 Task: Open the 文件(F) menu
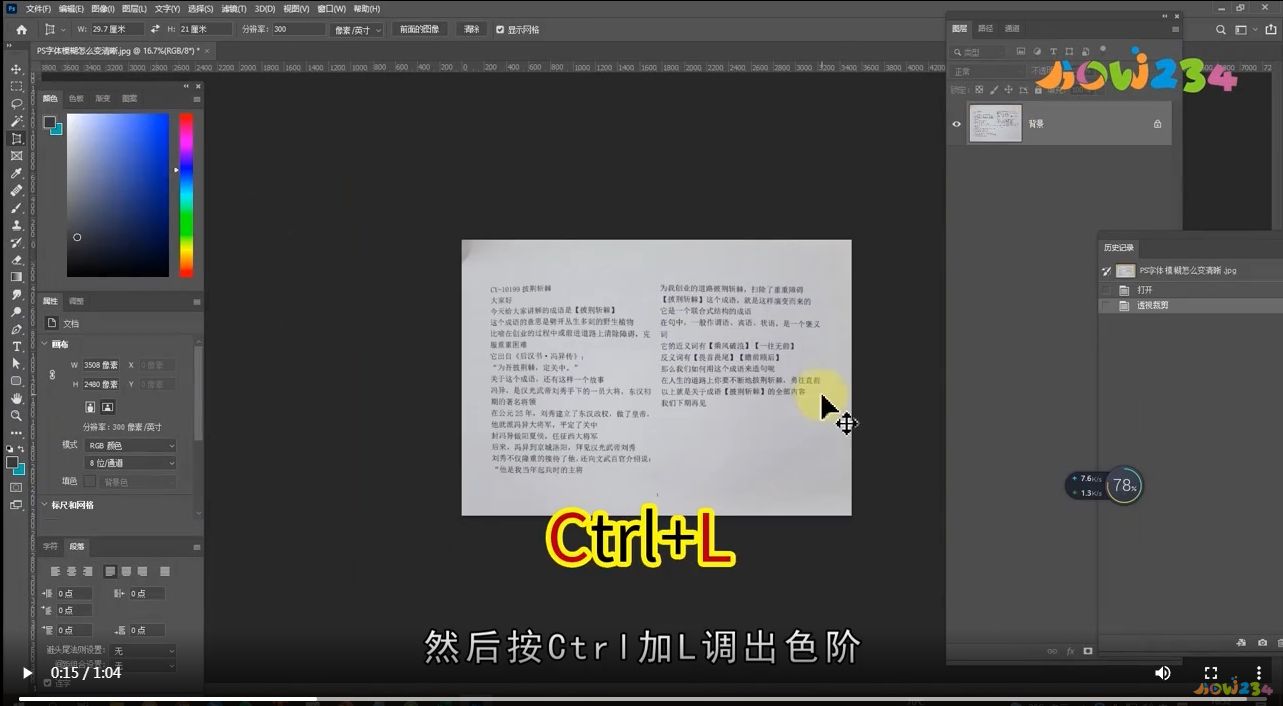point(38,9)
